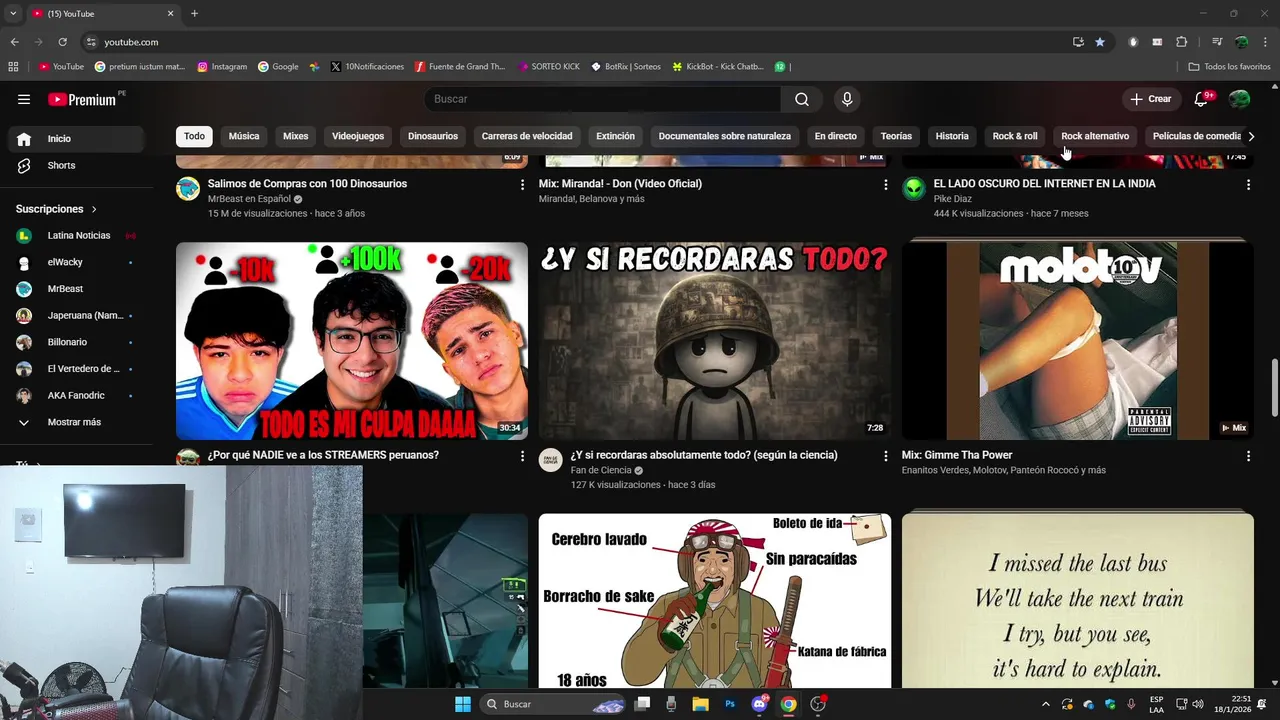Open options for Mix: Gimme Tha Power
Image resolution: width=1280 pixels, height=720 pixels.
(x=1248, y=456)
